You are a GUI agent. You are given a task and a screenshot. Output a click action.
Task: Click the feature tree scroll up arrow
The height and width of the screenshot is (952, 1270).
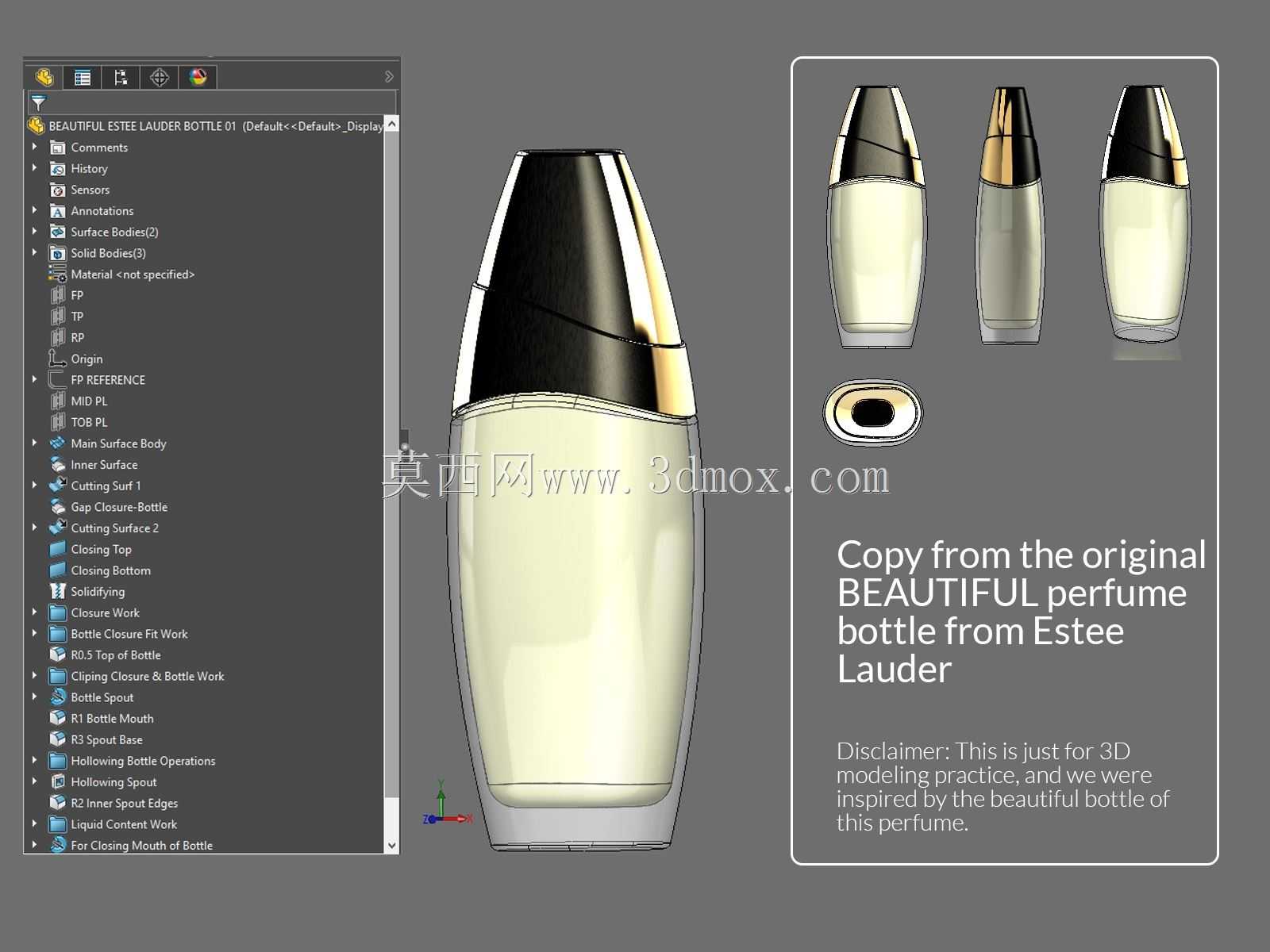click(391, 125)
